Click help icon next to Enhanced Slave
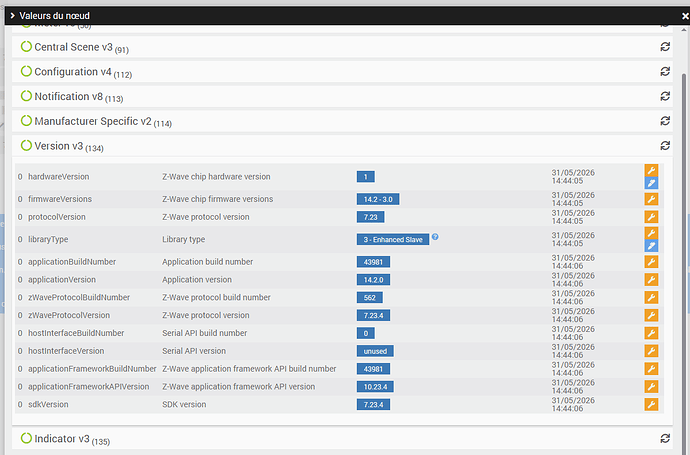Screen dimensions: 690x455 click(x=435, y=237)
